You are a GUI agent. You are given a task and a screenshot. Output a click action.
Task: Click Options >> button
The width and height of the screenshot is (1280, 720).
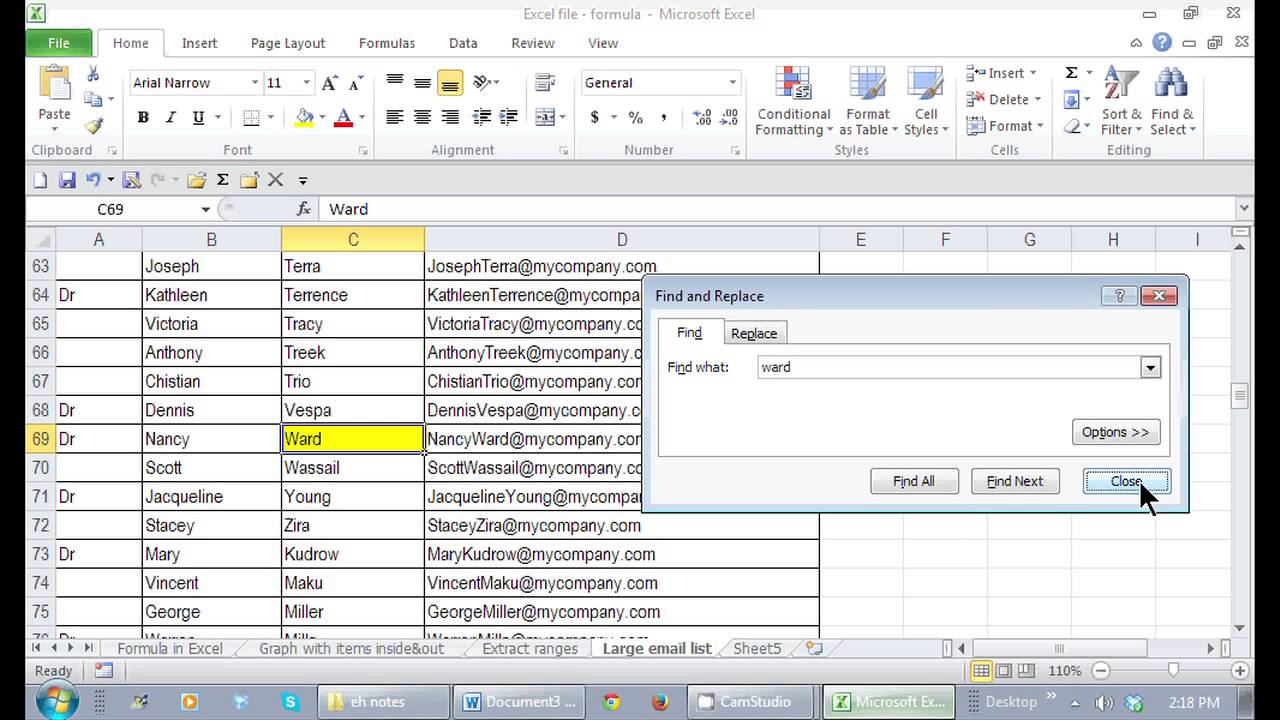click(1115, 432)
